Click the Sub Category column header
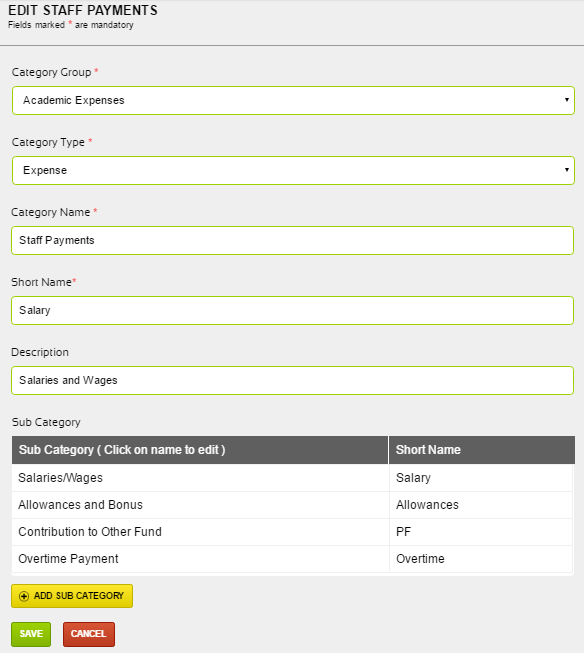The width and height of the screenshot is (584, 653). coord(200,450)
